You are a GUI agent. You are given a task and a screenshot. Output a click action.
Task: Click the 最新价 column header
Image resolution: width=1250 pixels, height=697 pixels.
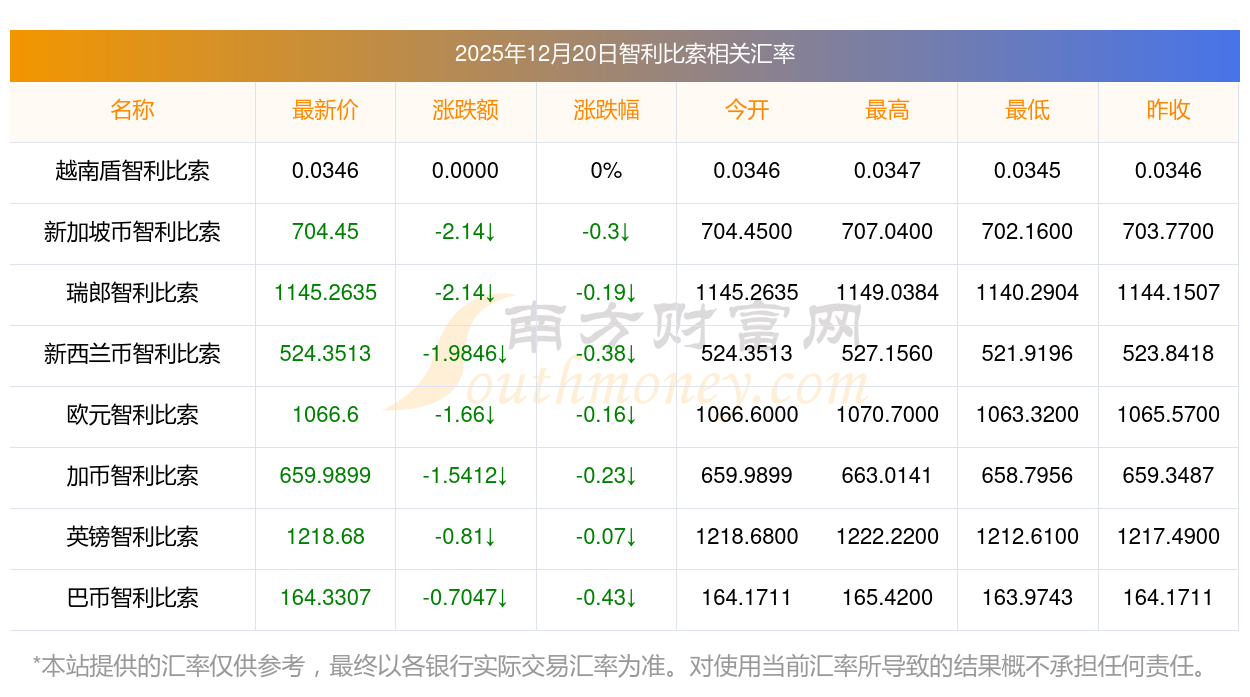click(325, 110)
